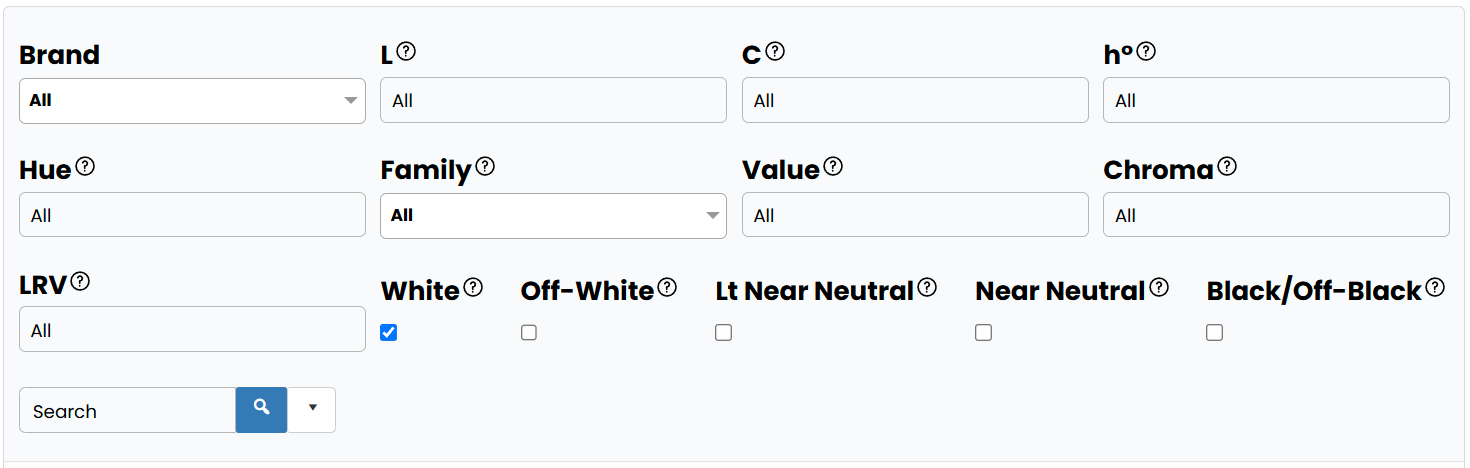Open the Brand dropdown
The height and width of the screenshot is (468, 1470).
192,101
